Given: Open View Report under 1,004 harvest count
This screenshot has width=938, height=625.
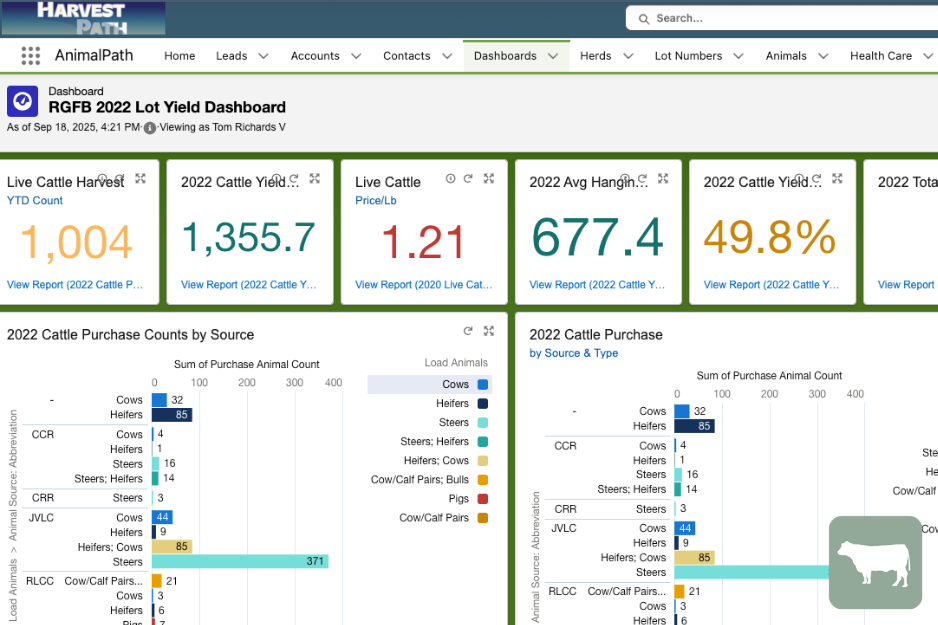Looking at the screenshot, I should 75,285.
